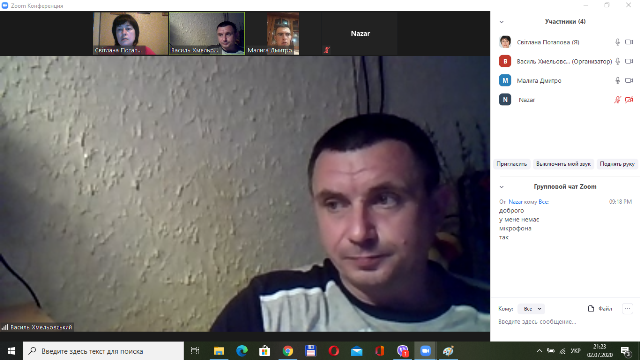This screenshot has height=360, width=640.
Task: Click Василь organizer's microphone icon
Action: pos(618,61)
